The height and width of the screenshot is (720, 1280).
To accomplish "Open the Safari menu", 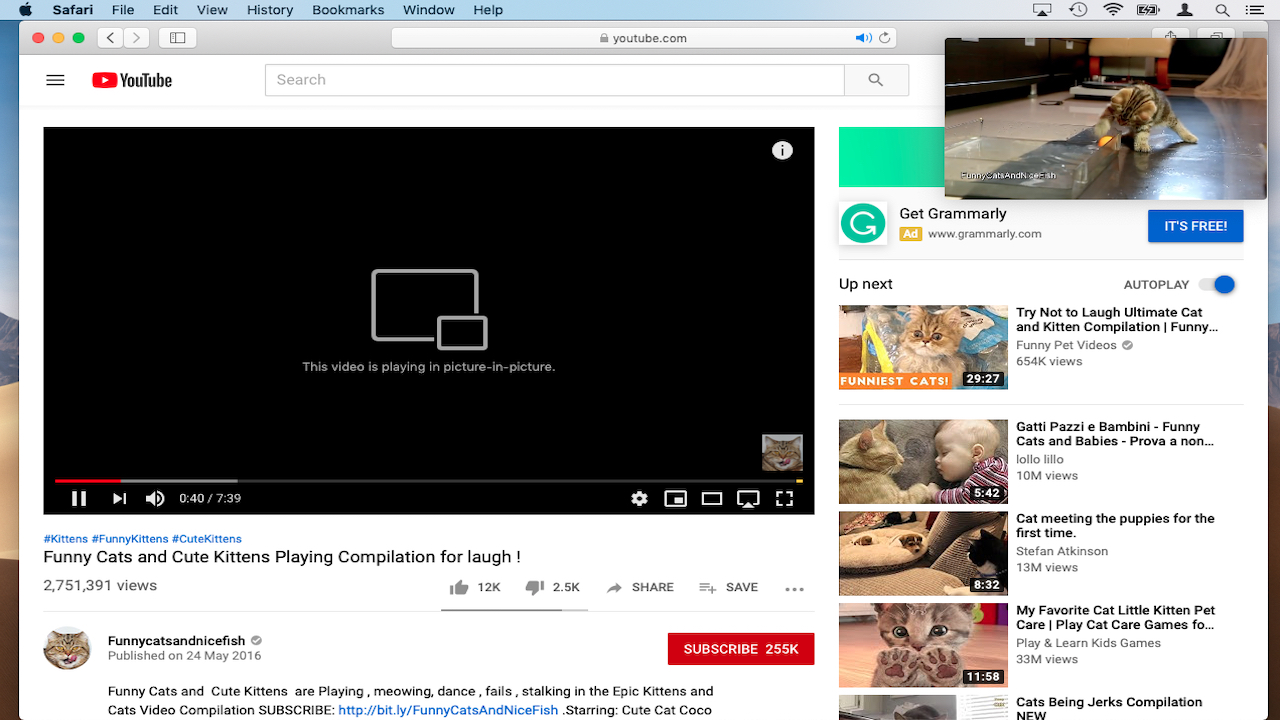I will [x=72, y=10].
